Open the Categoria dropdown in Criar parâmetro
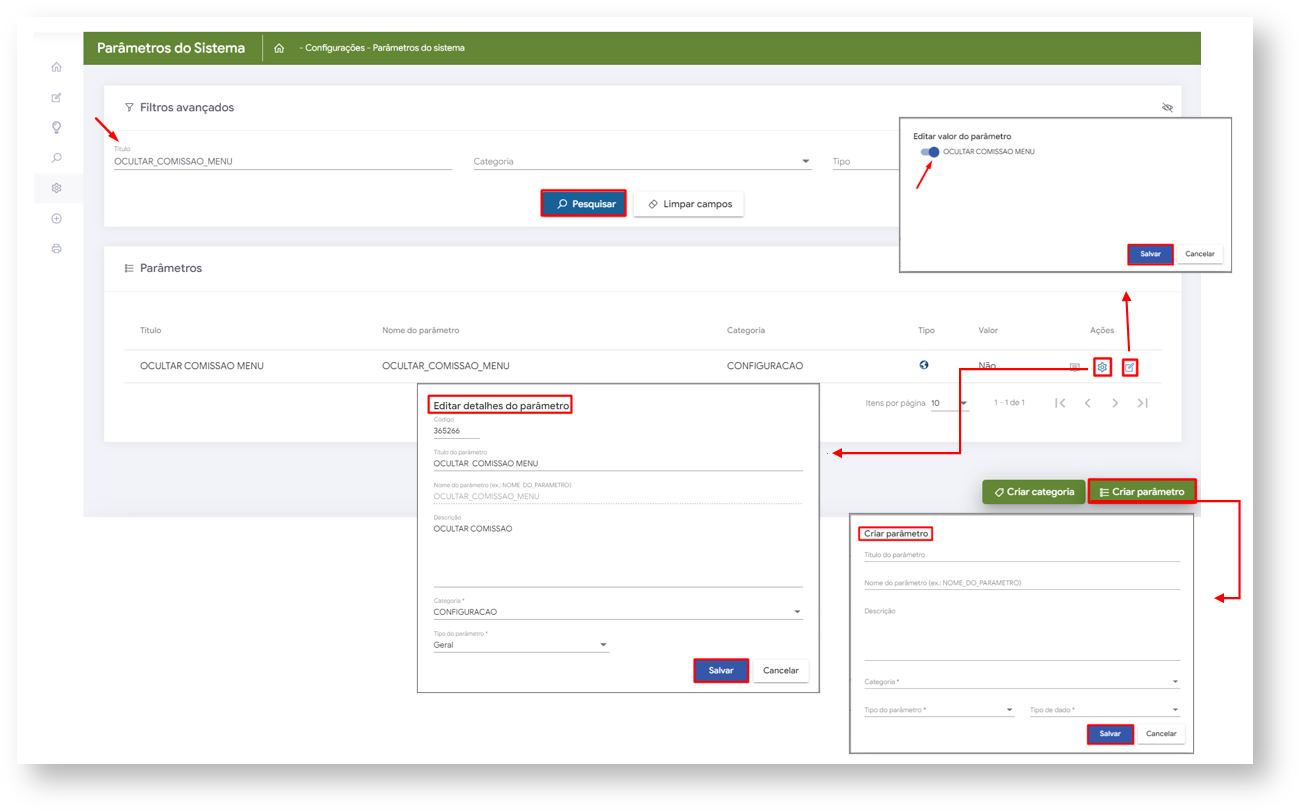1301x812 pixels. 1022,682
